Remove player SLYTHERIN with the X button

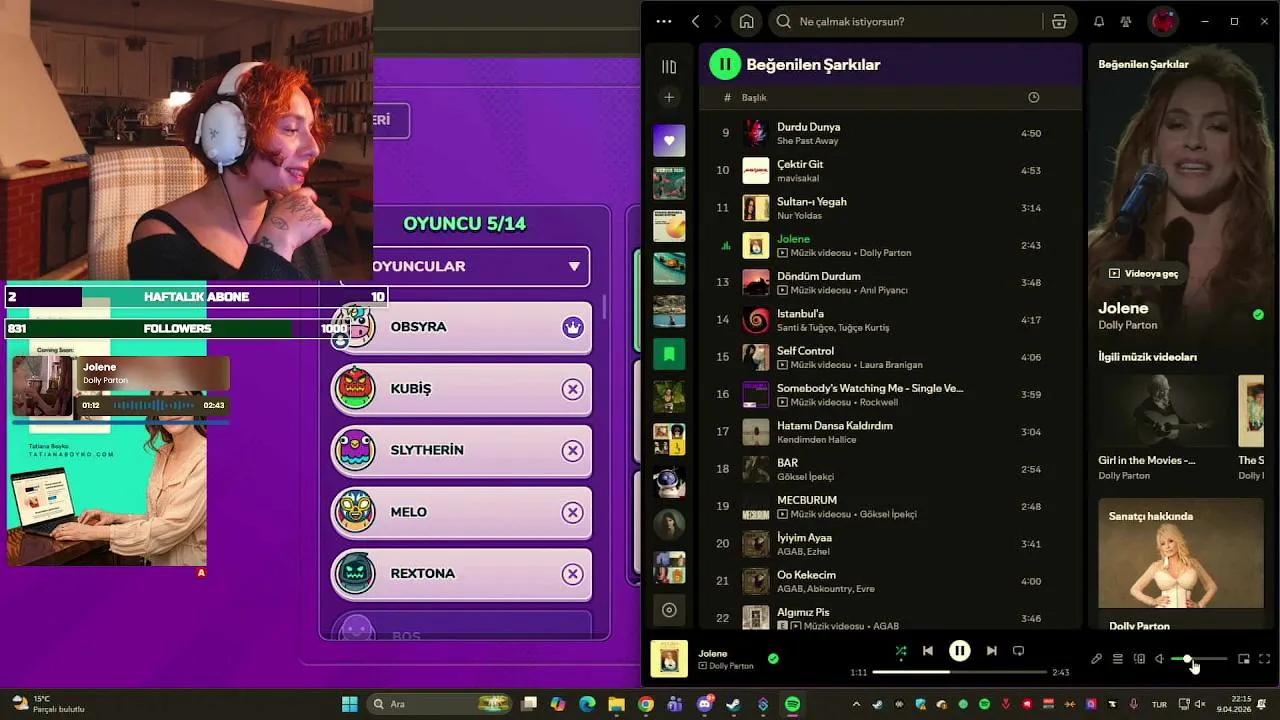[572, 451]
